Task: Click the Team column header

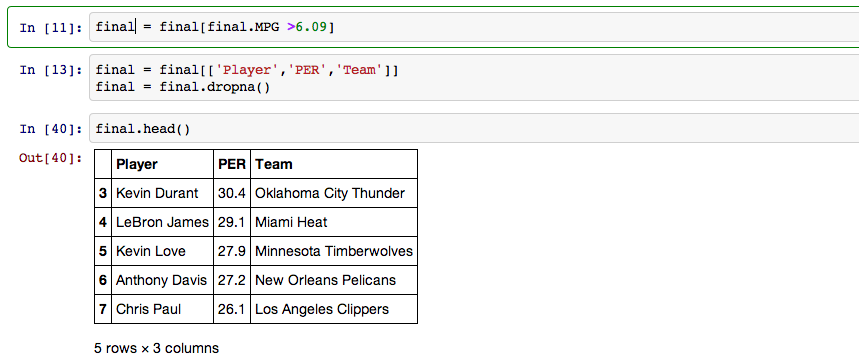Action: tap(334, 164)
